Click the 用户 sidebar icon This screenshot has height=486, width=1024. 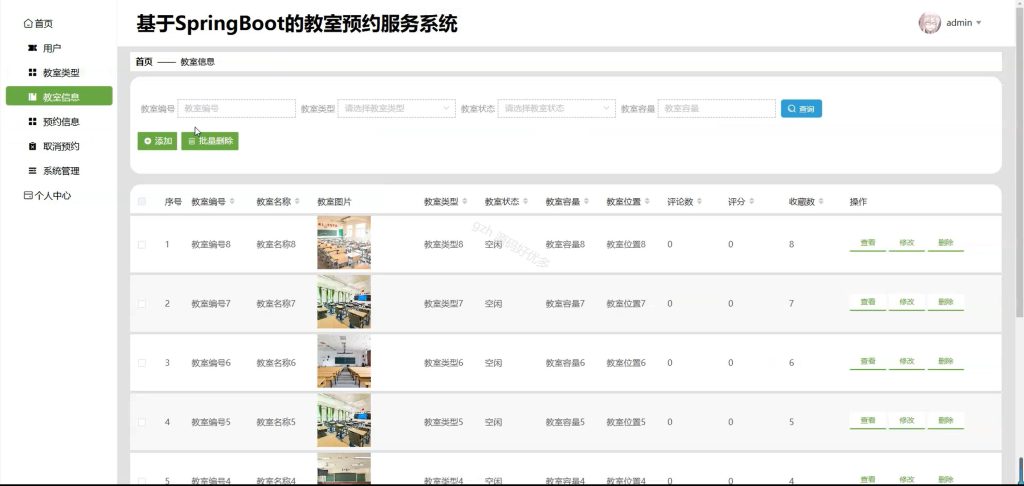click(33, 48)
